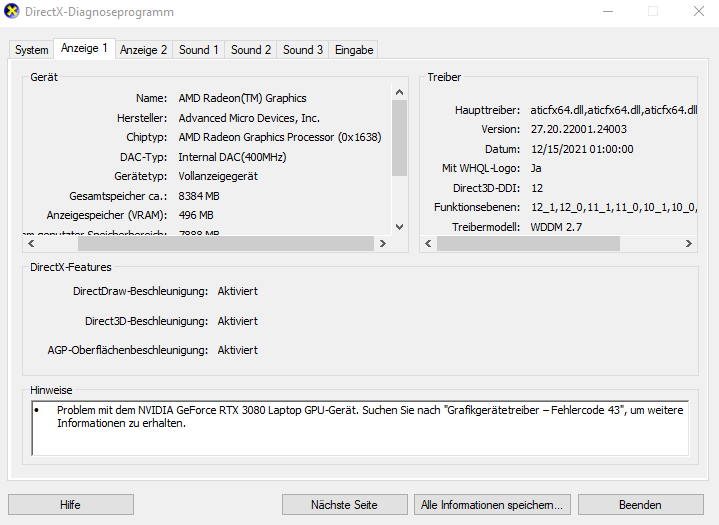Click the Anzeigespeicher (VRAM): label

pyautogui.click(x=107, y=215)
